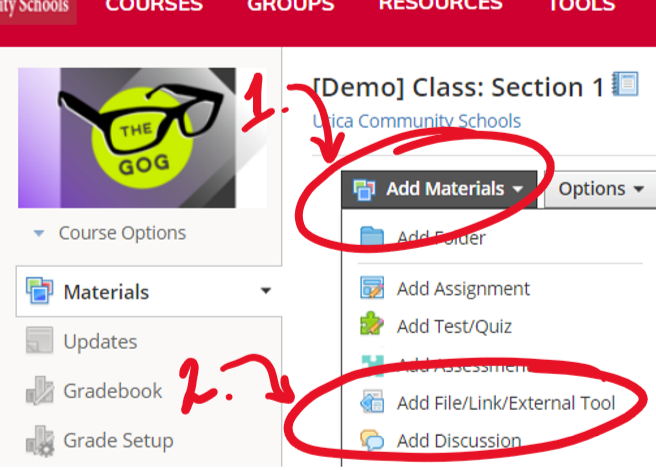Click the Add Assignment icon
Image resolution: width=656 pixels, height=470 pixels.
[372, 289]
